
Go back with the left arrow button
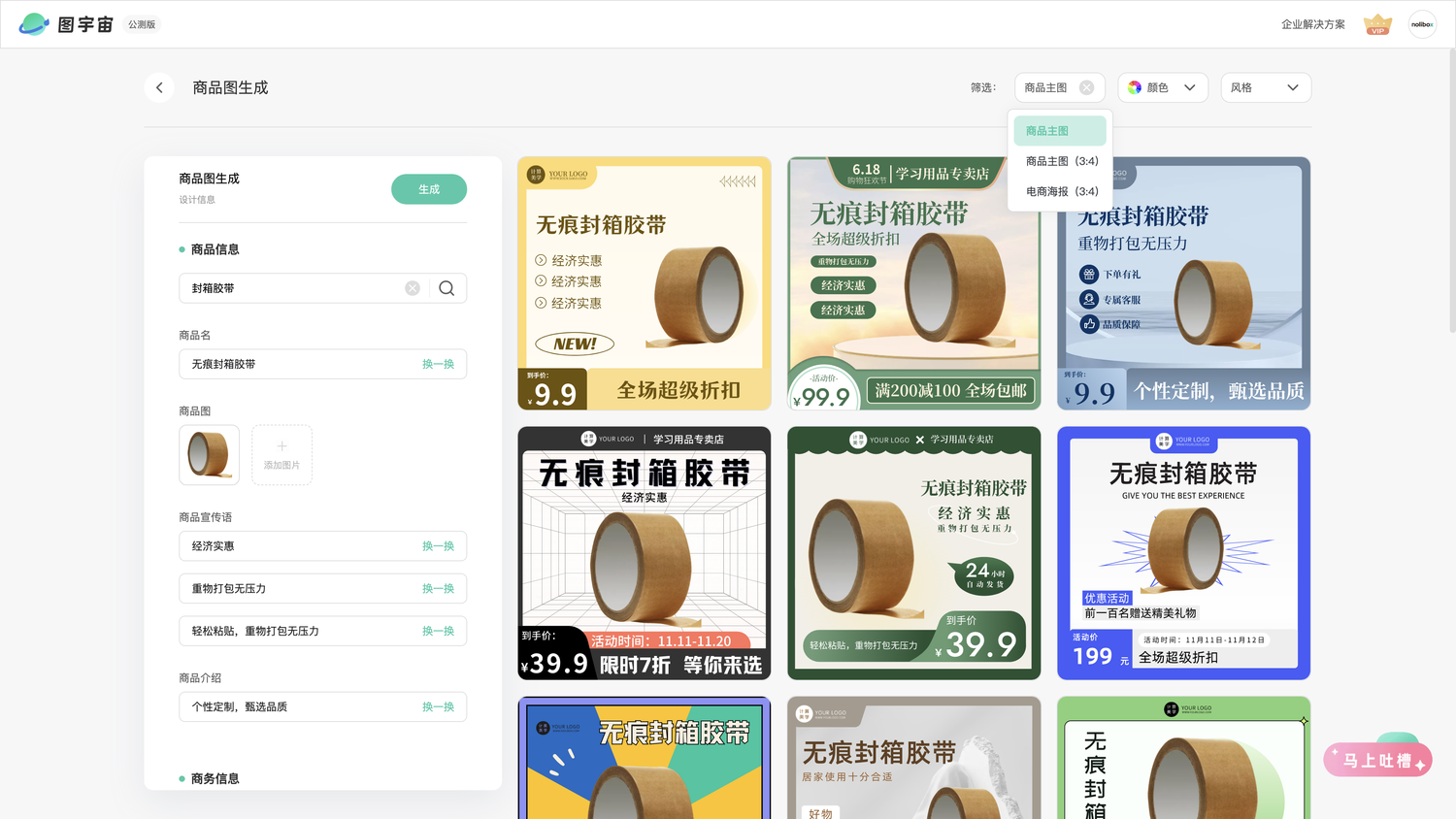(x=159, y=87)
